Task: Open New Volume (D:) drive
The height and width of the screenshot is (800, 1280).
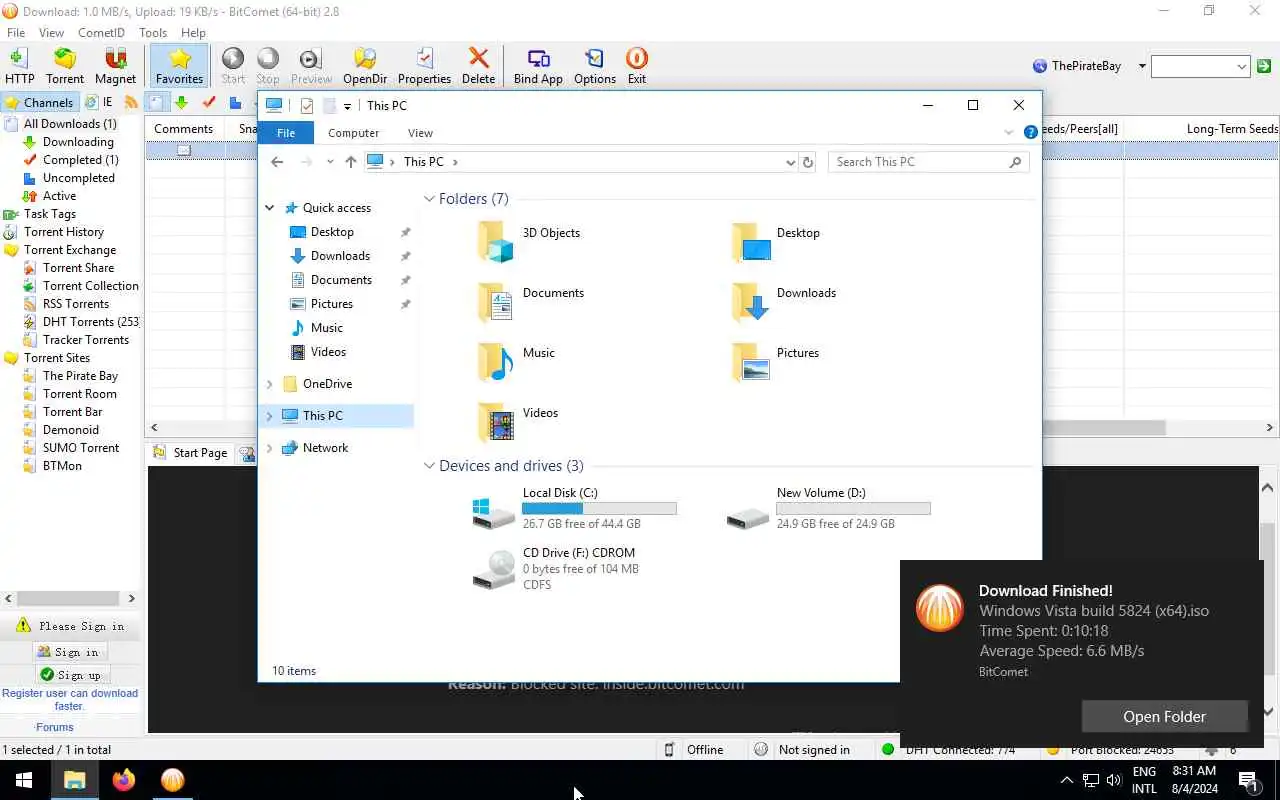Action: [828, 508]
